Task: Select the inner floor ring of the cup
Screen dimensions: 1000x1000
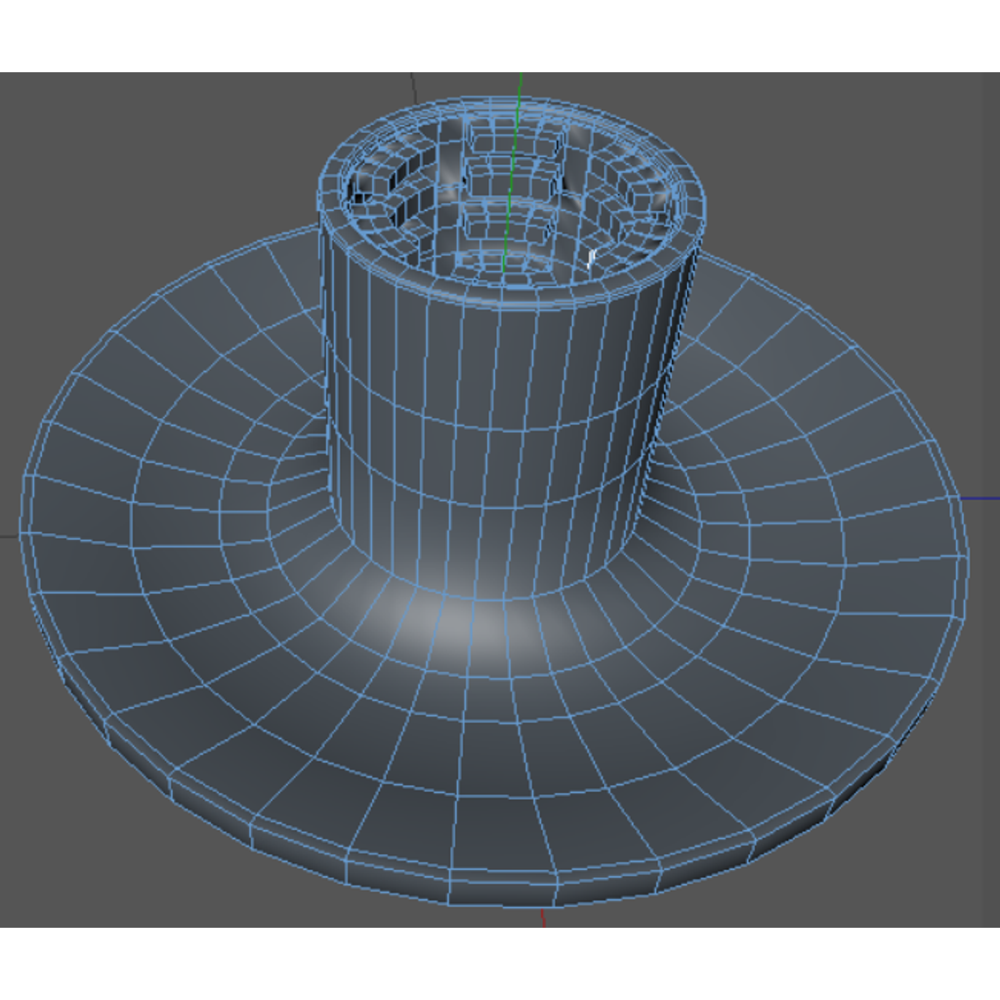Action: pos(504,265)
